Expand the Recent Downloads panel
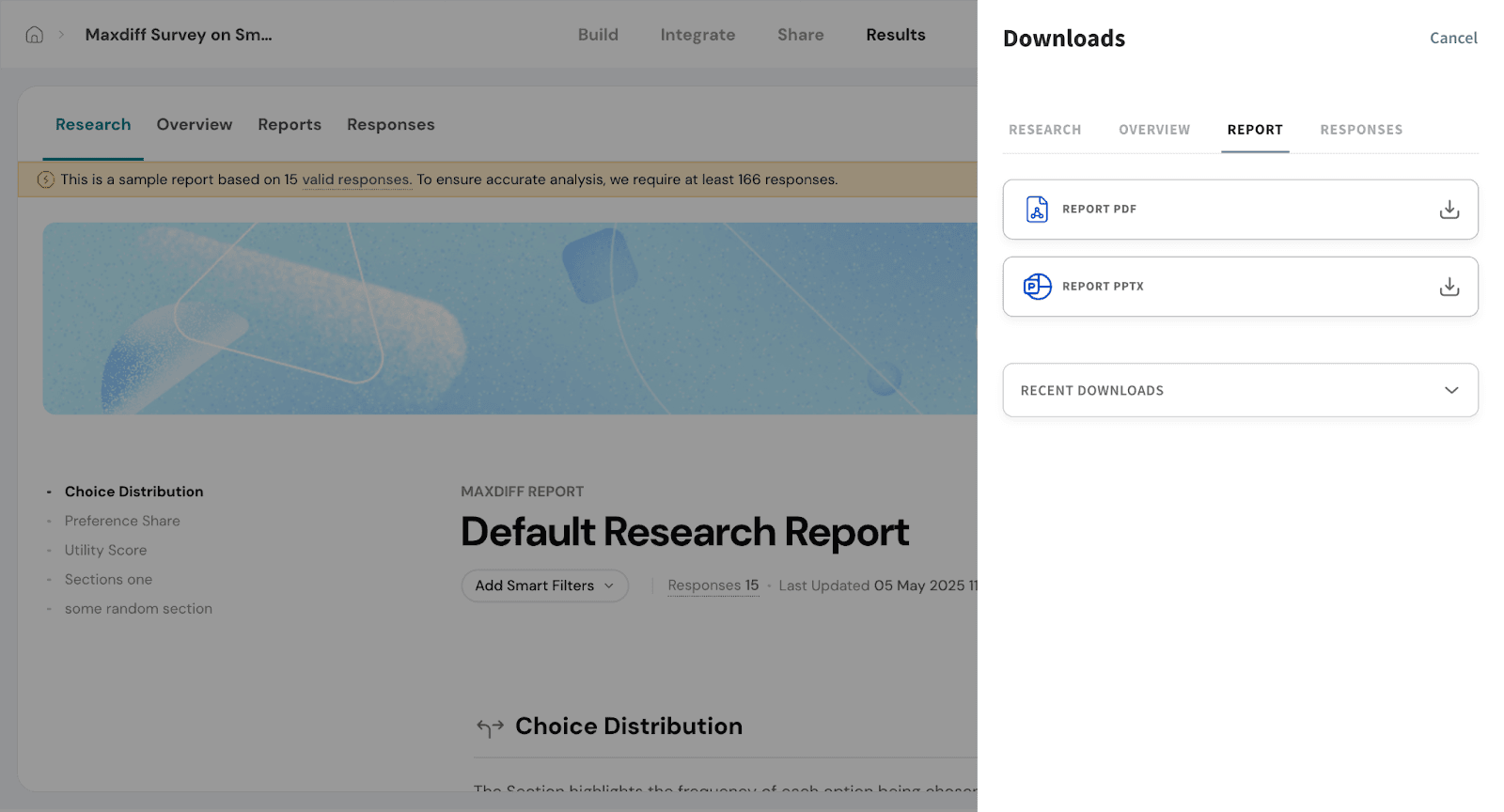 (x=1239, y=390)
